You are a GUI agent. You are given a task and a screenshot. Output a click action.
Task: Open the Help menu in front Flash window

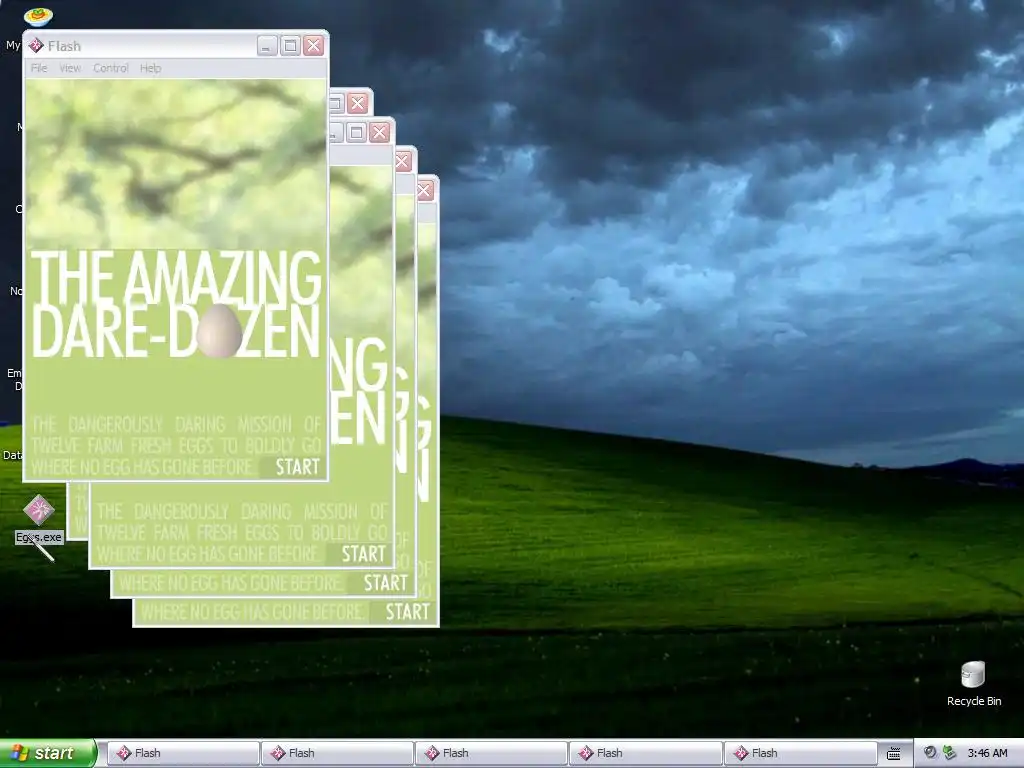click(150, 68)
